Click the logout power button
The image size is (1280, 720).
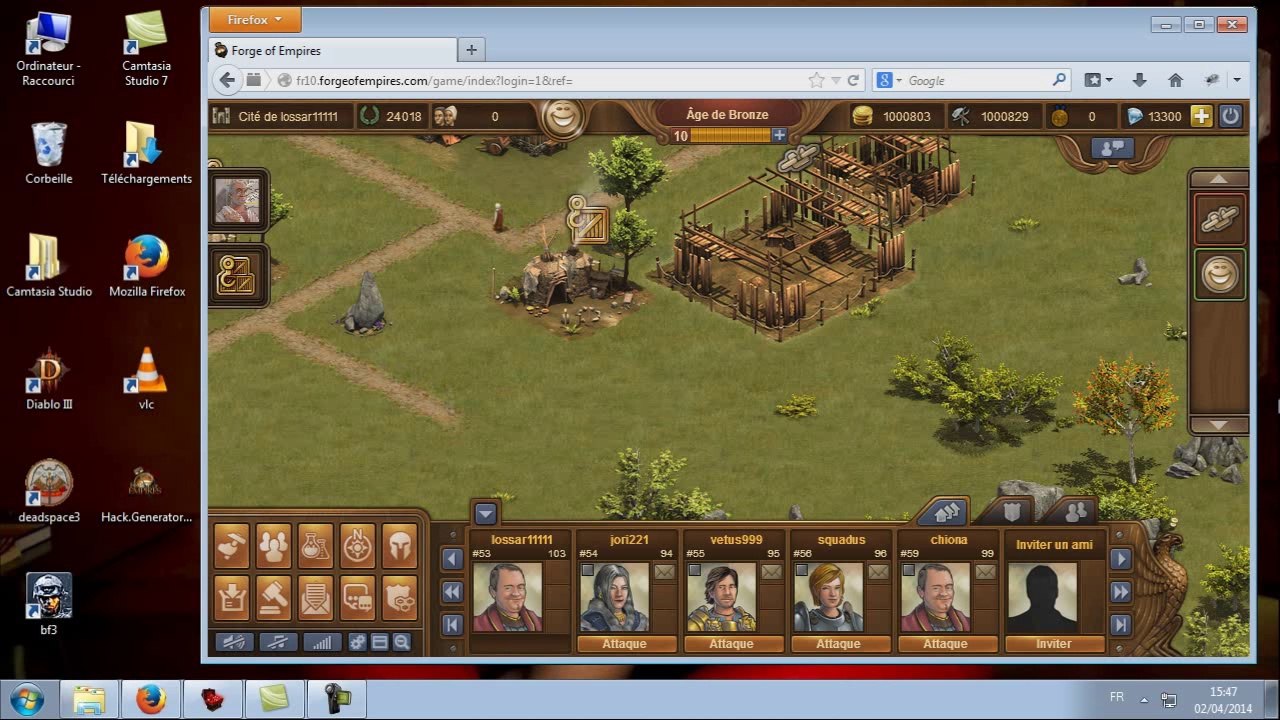click(1230, 116)
